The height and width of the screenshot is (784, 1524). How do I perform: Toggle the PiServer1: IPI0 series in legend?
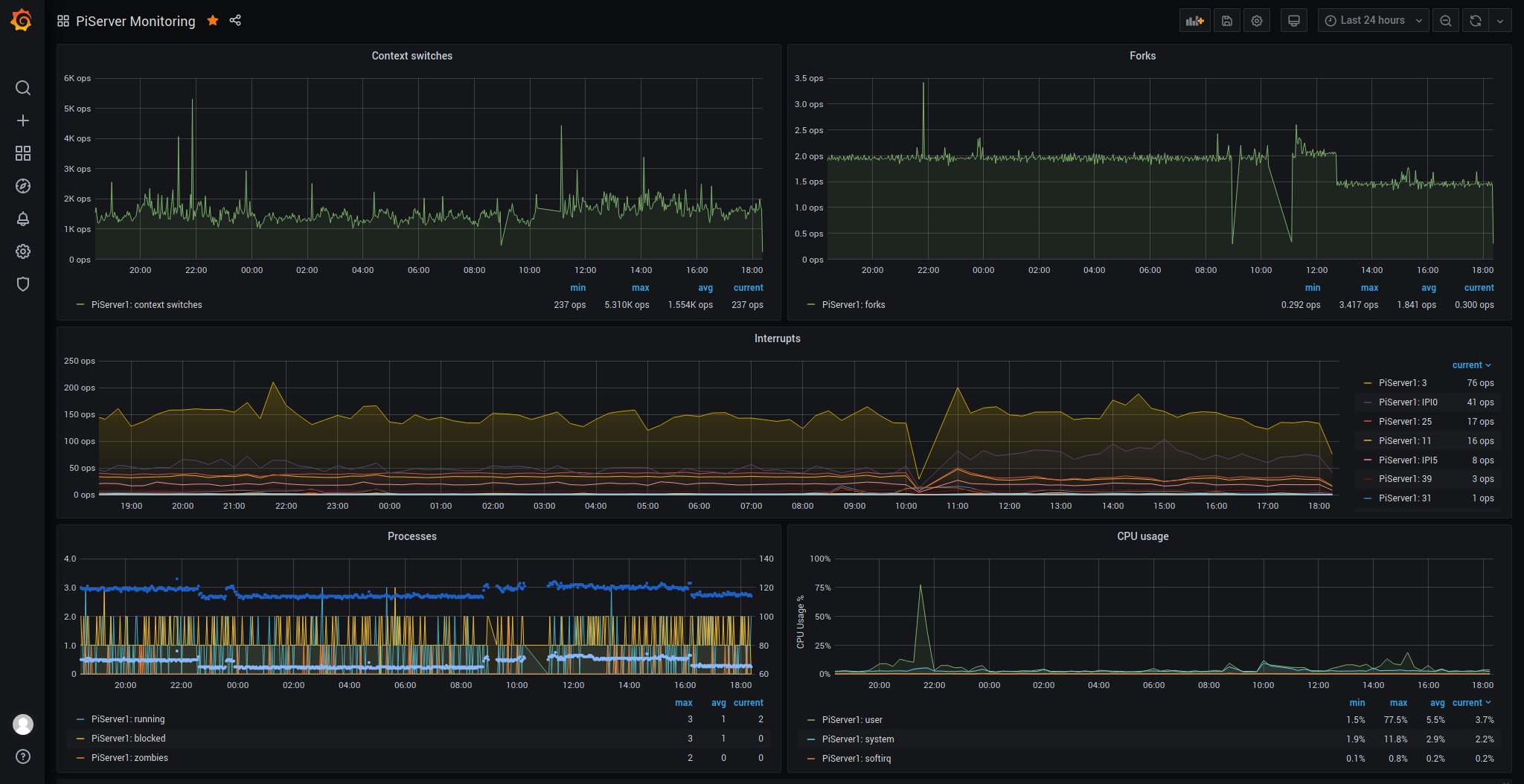click(x=1407, y=402)
